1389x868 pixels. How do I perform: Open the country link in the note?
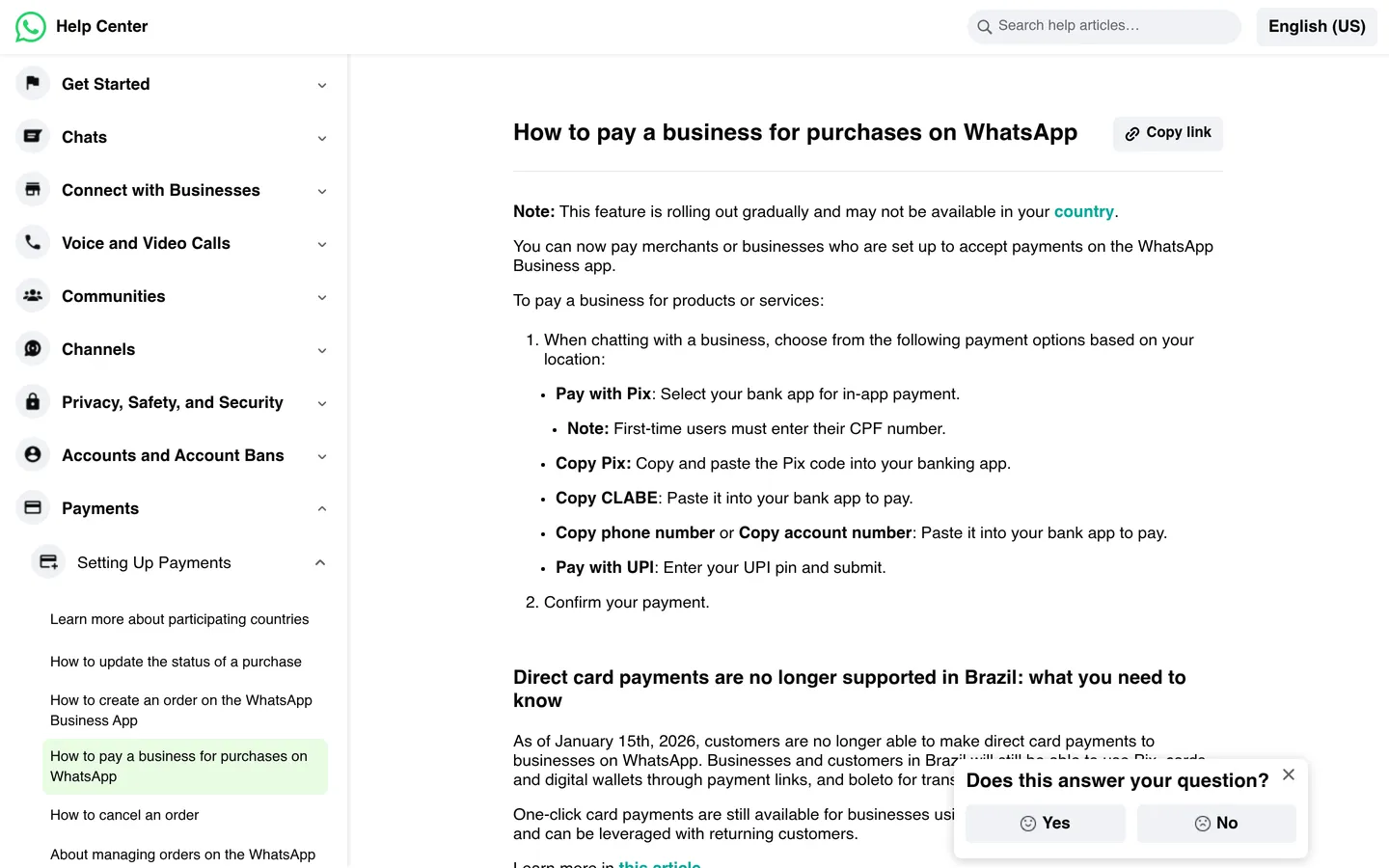coord(1084,211)
